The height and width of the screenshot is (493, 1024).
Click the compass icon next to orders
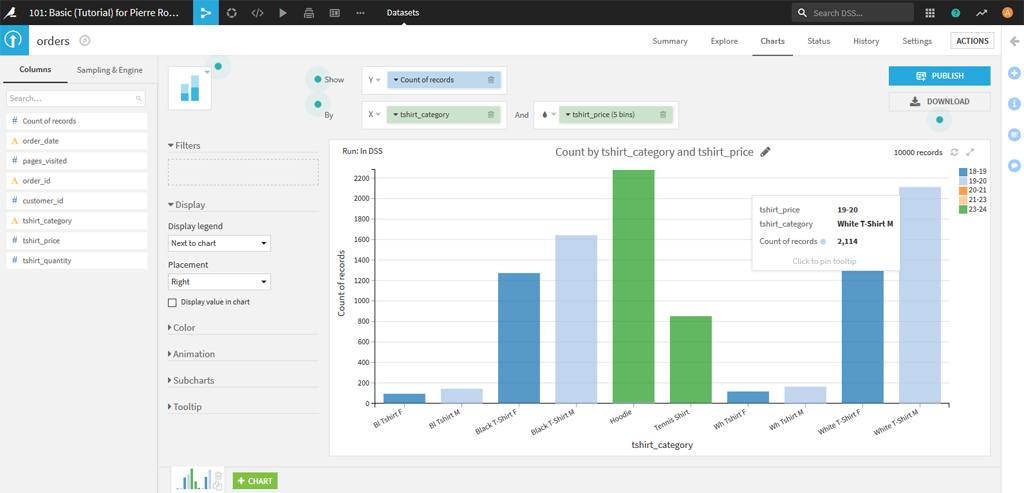[84, 40]
